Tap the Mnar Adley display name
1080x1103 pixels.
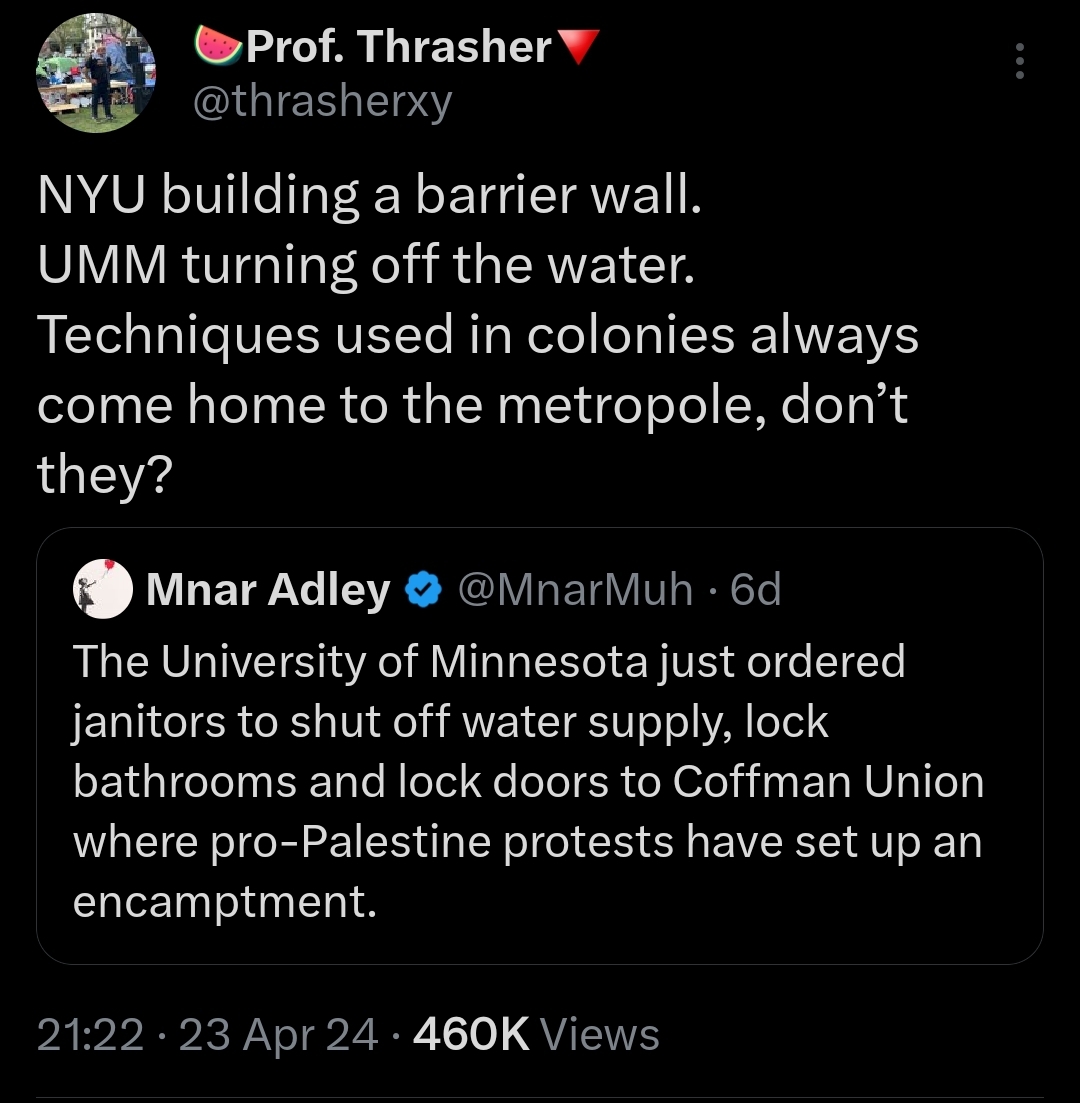coord(268,589)
